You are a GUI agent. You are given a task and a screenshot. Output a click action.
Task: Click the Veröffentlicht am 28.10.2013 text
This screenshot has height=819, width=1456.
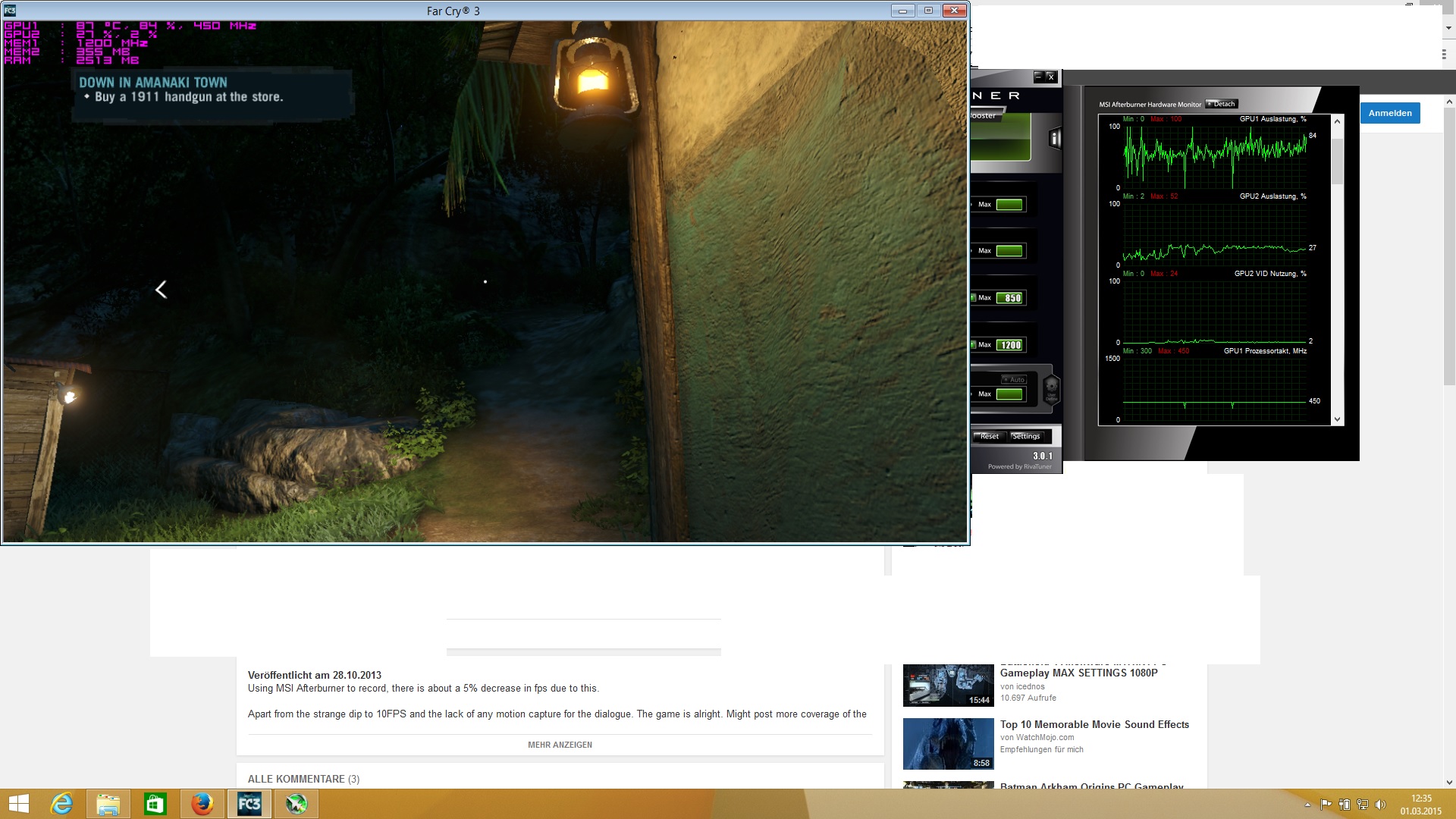pyautogui.click(x=315, y=675)
